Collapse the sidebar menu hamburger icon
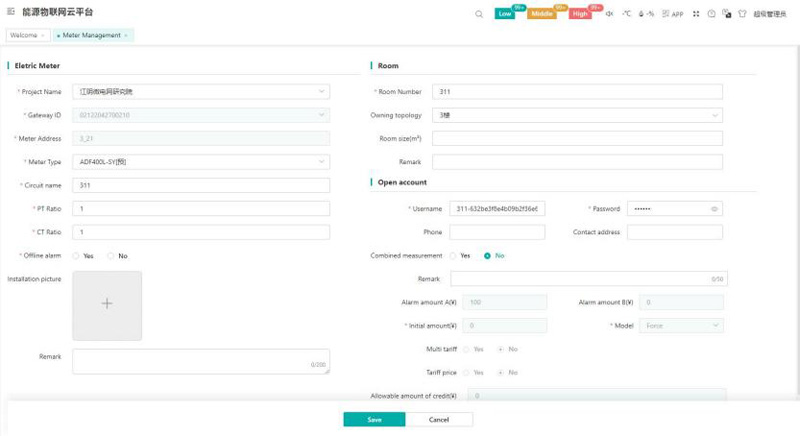Viewport: 800px width, 436px height. pyautogui.click(x=11, y=13)
